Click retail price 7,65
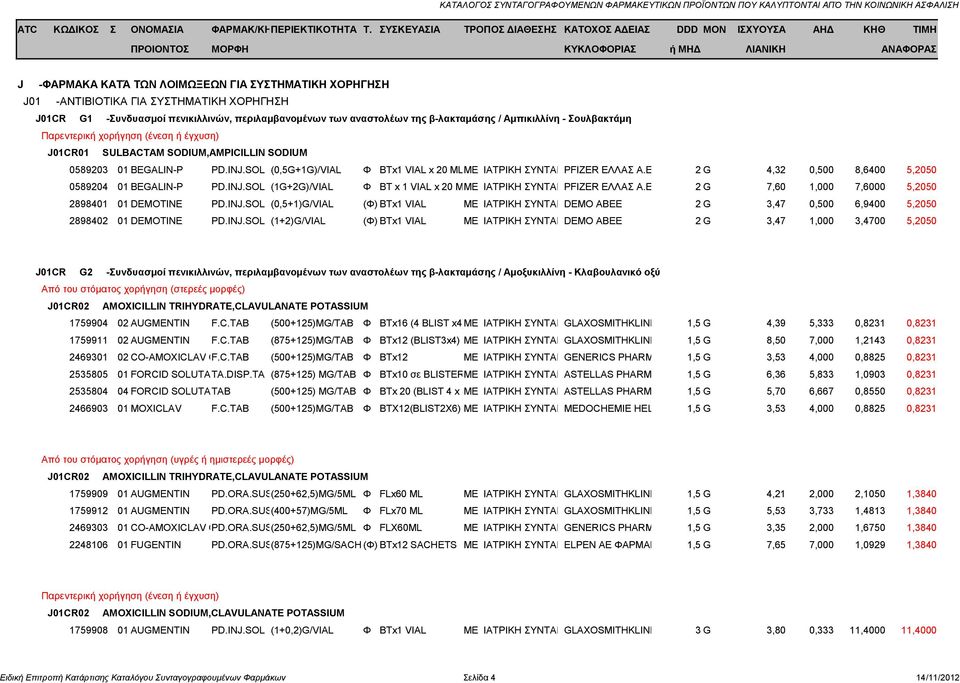 (x=776, y=545)
